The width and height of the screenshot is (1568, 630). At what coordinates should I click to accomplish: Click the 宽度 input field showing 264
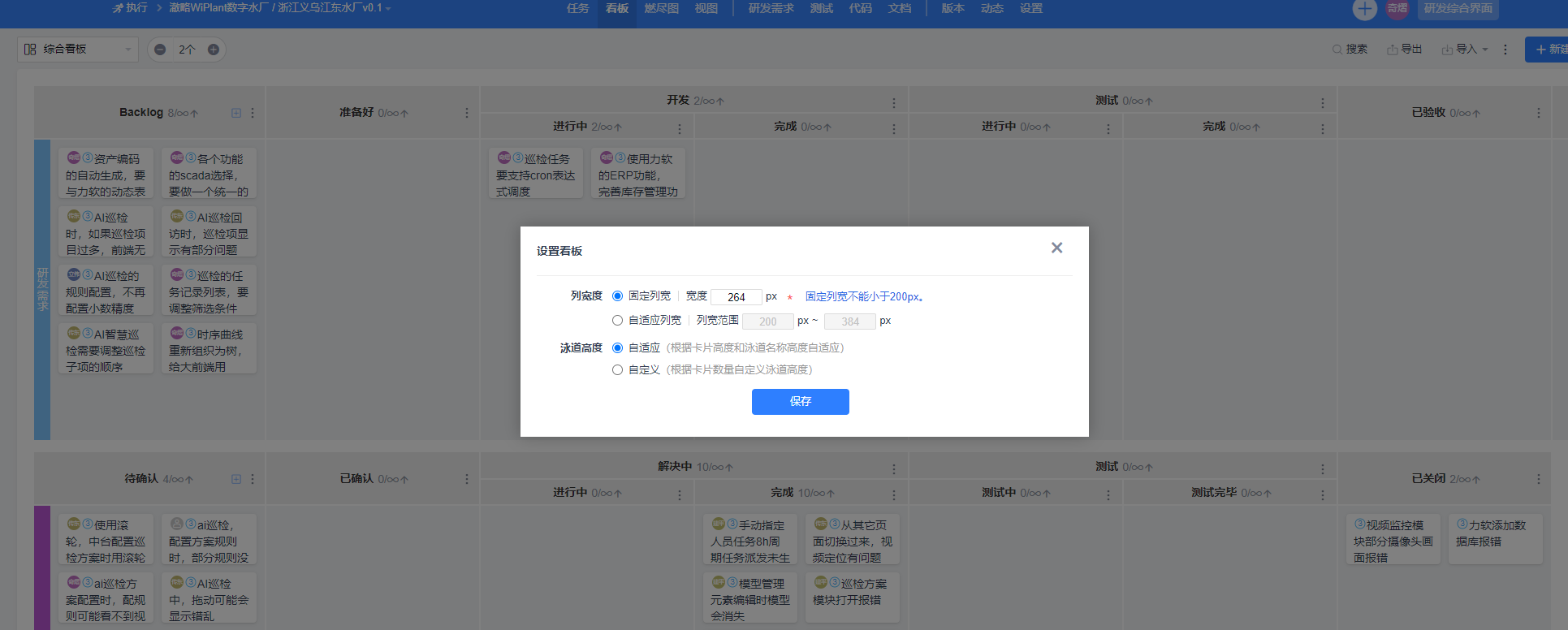[x=736, y=297]
